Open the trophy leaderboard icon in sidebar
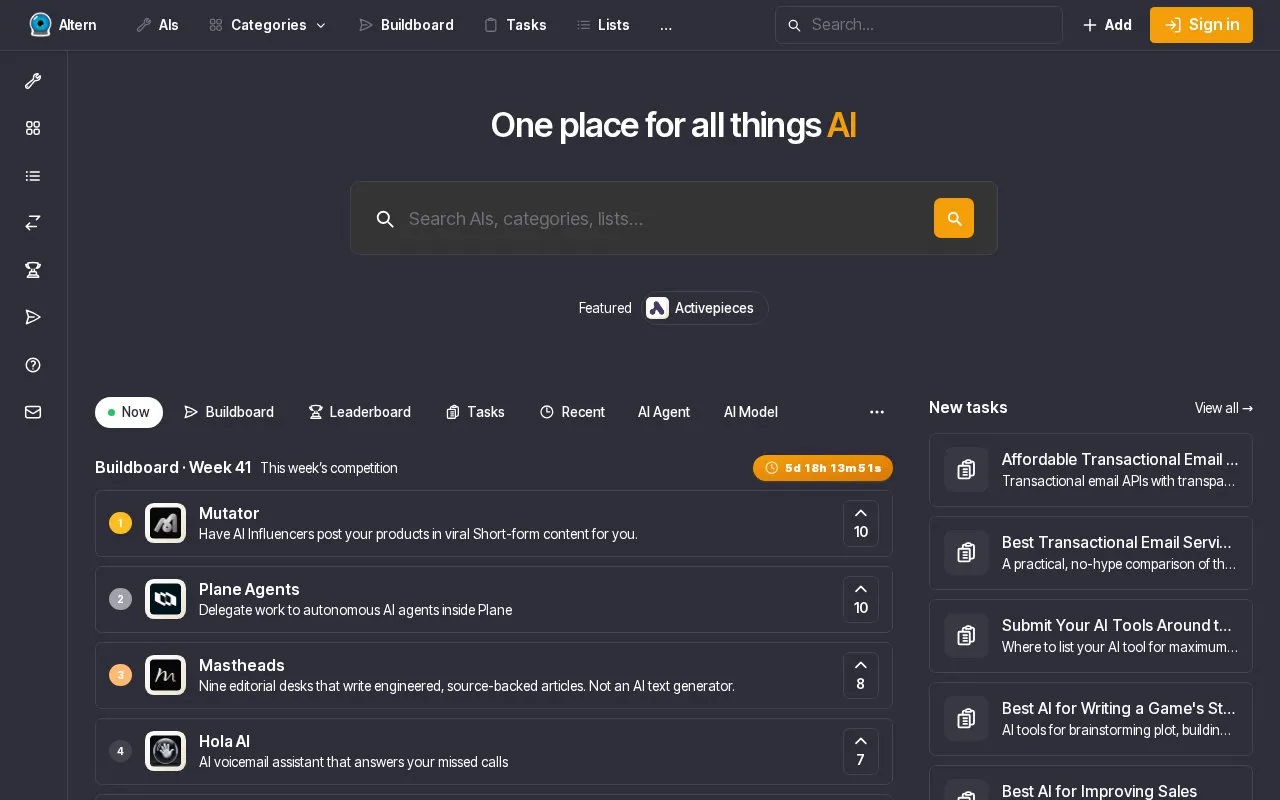The width and height of the screenshot is (1280, 800). pos(33,270)
